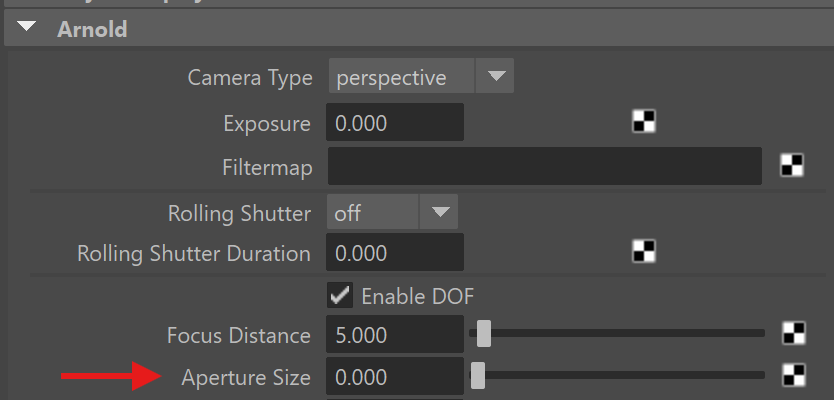The image size is (834, 400).
Task: Click the Filtermap text input field
Action: [x=545, y=167]
